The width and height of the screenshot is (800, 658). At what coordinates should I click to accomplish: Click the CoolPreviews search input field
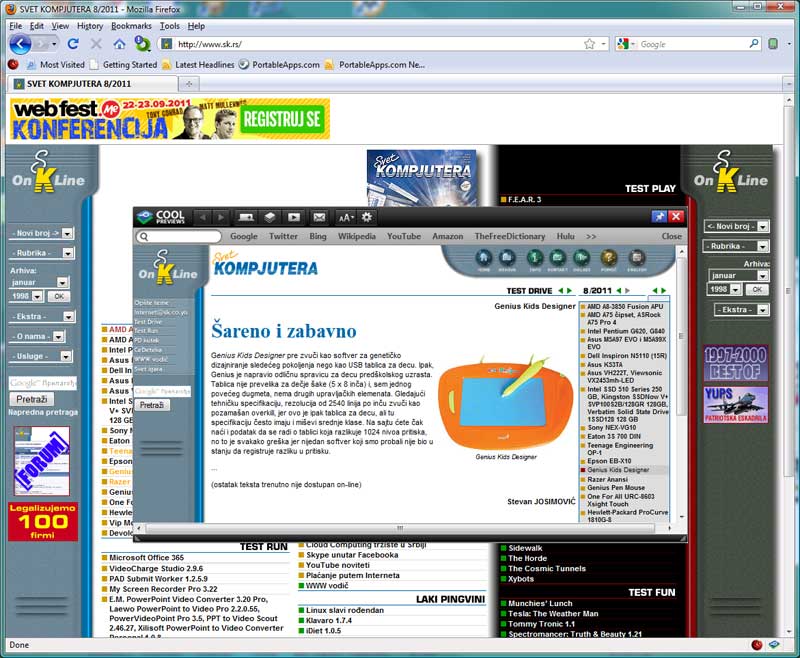click(x=179, y=236)
